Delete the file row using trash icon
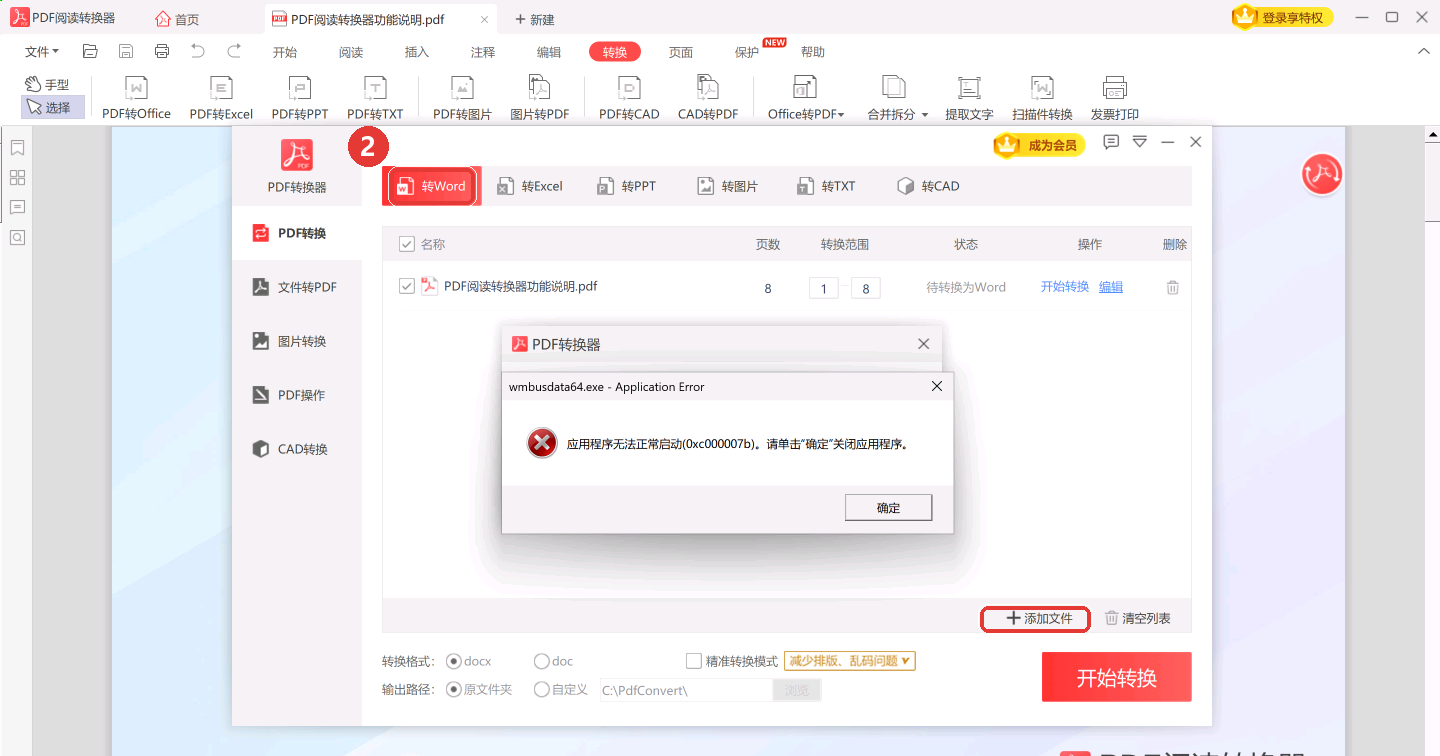This screenshot has width=1440, height=756. coord(1173,287)
